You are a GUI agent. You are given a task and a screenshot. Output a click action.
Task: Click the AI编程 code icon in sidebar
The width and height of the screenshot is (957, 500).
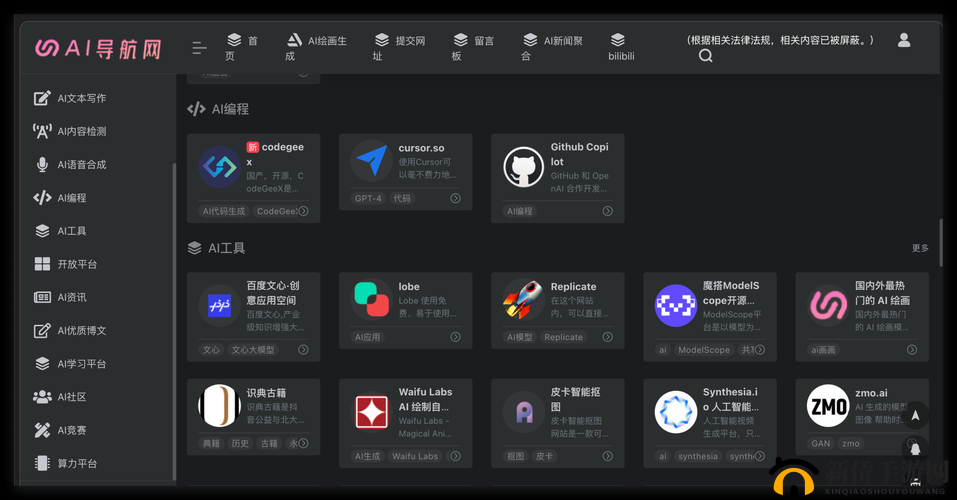[x=42, y=198]
